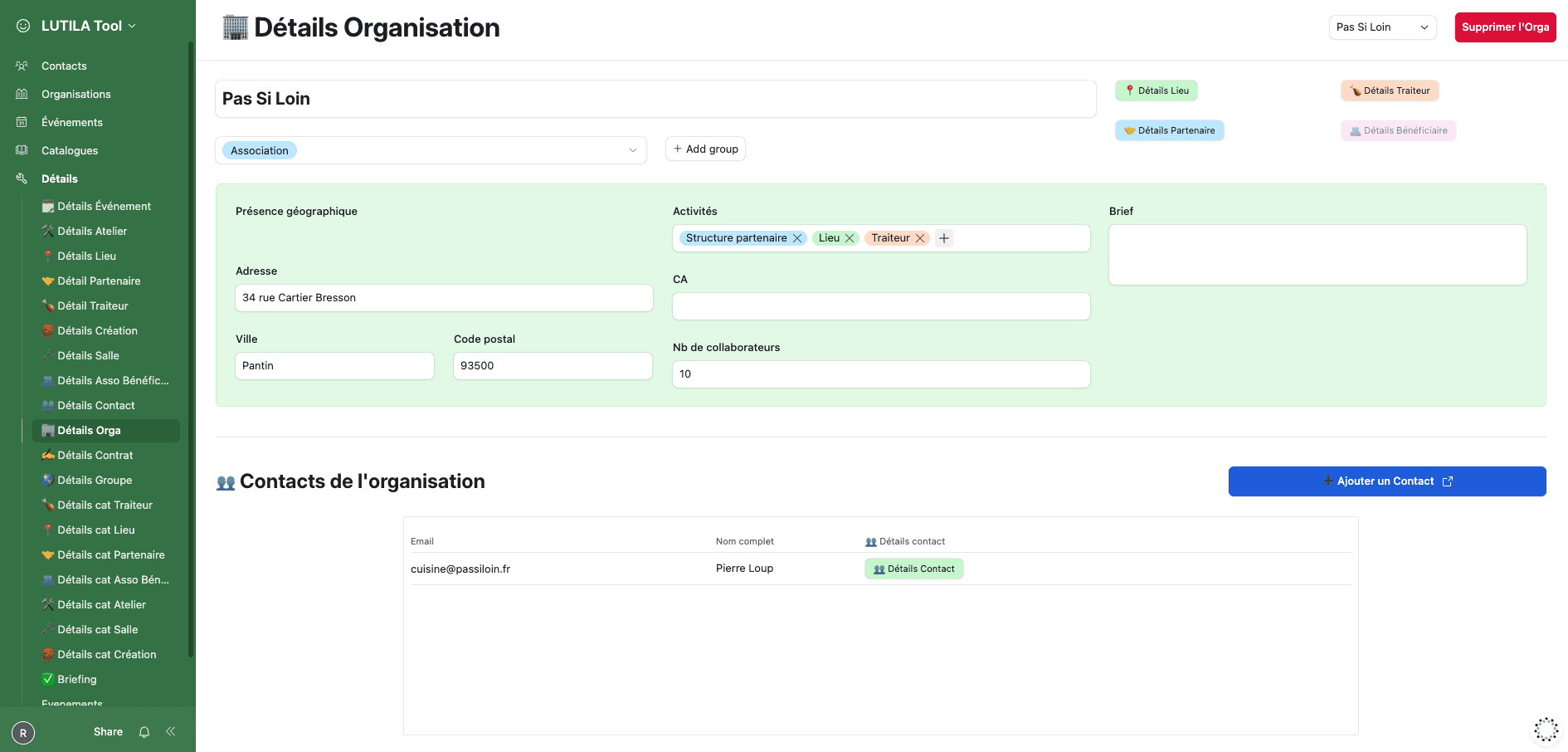Click the Détails Bénéficiaire button
The height and width of the screenshot is (752, 1568).
[x=1399, y=130]
